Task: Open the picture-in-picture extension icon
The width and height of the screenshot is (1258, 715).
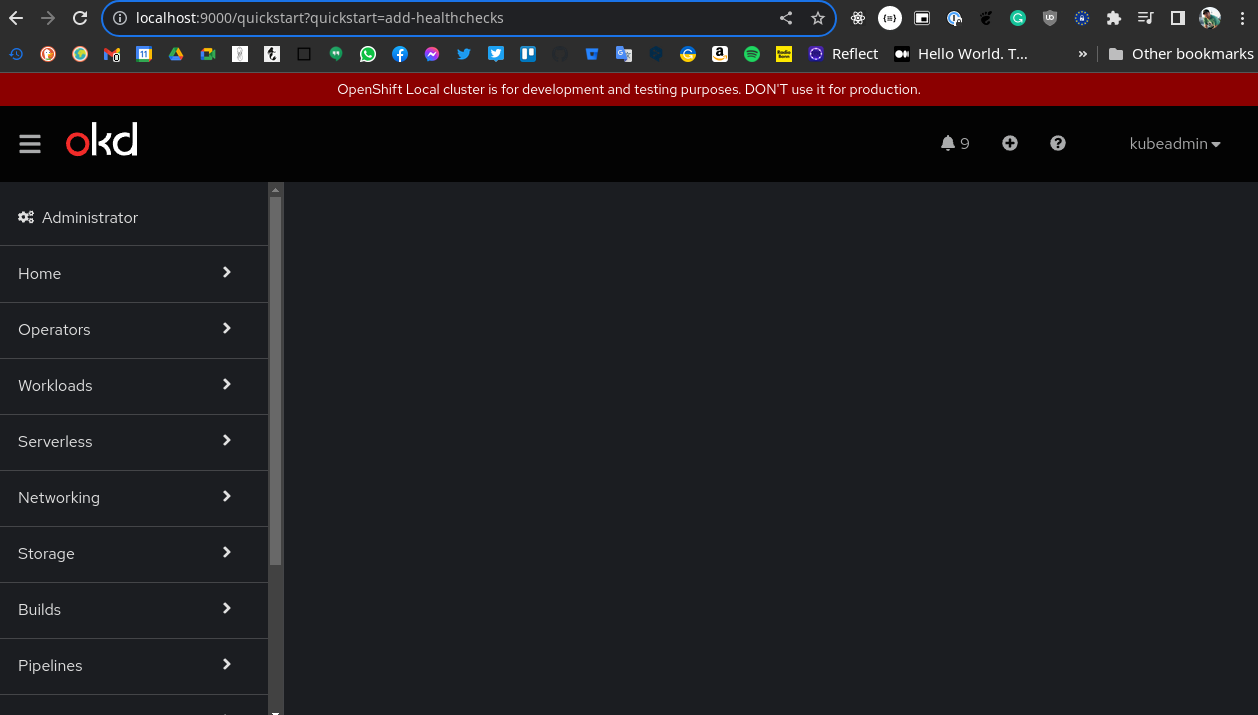Action: pos(922,18)
